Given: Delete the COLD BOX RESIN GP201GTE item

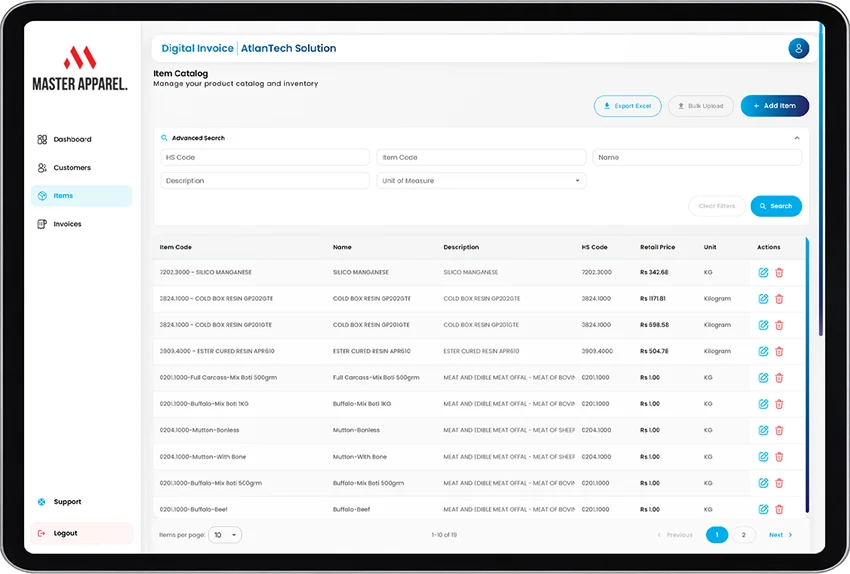Looking at the screenshot, I should (779, 325).
